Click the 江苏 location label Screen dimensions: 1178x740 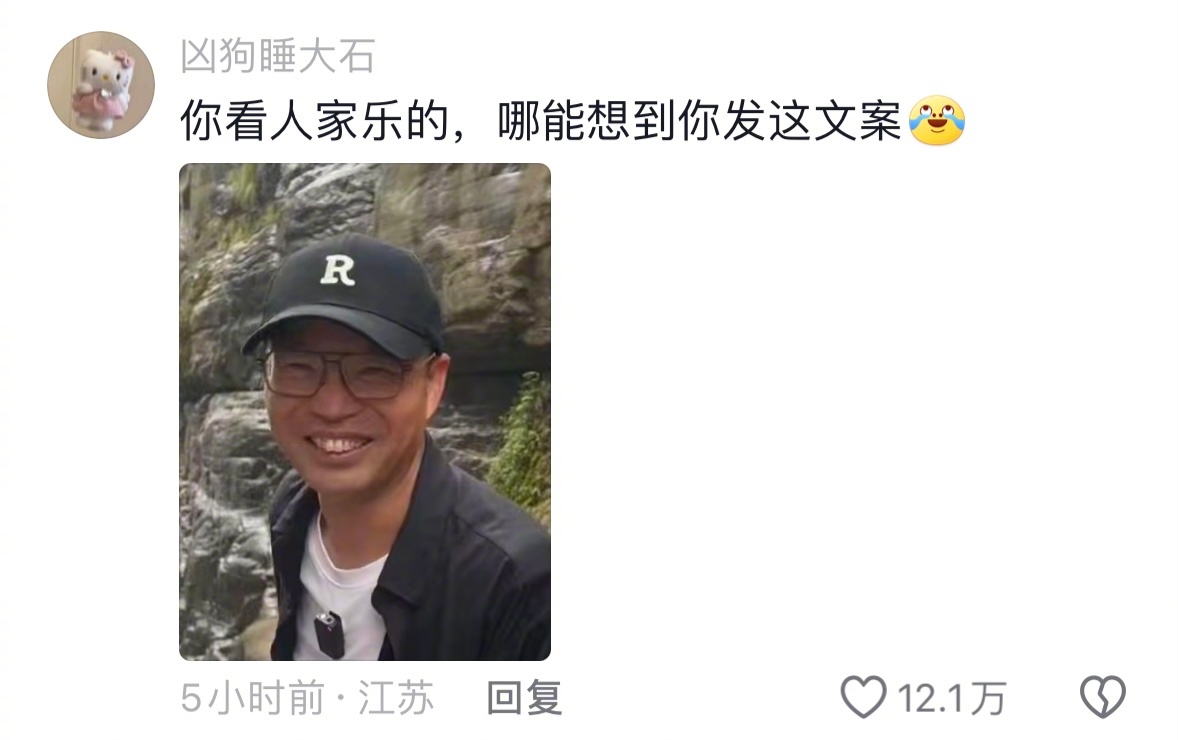[396, 698]
